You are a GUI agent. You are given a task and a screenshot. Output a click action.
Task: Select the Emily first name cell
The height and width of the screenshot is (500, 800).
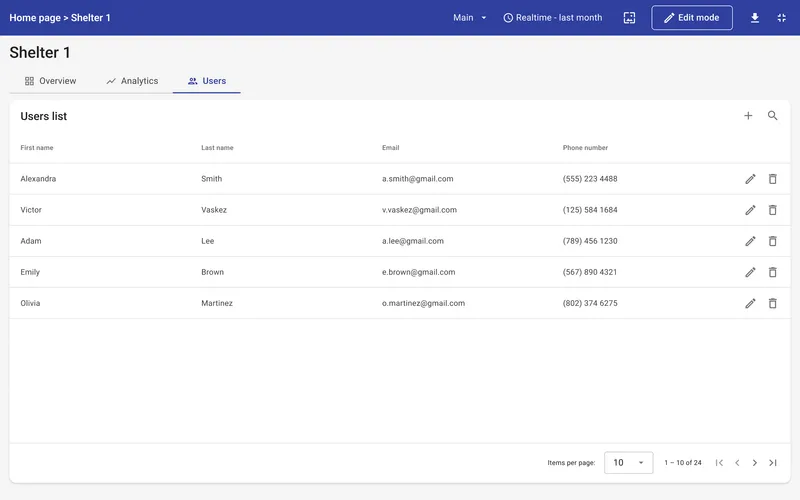30,272
